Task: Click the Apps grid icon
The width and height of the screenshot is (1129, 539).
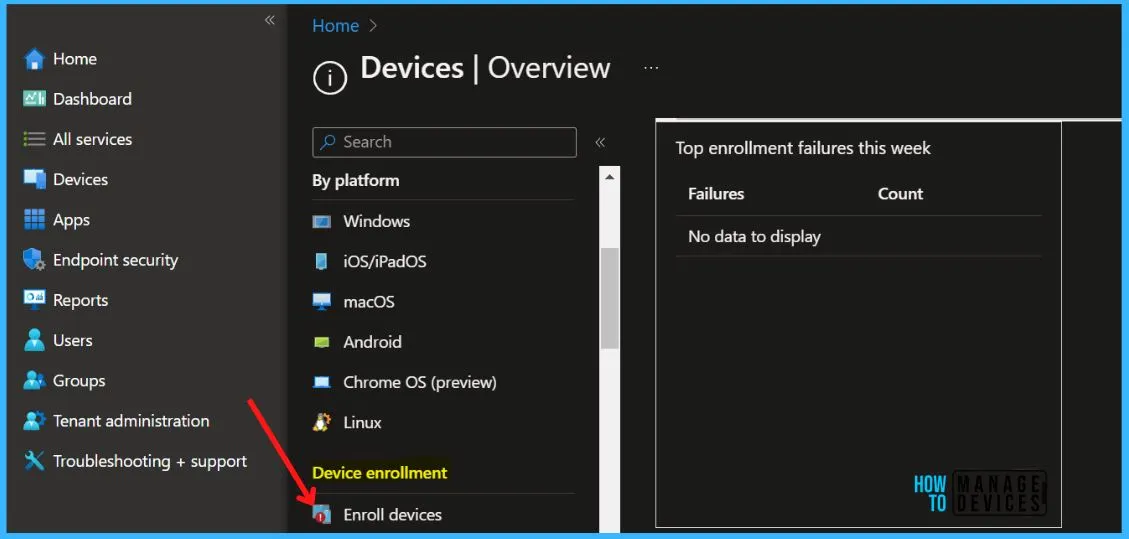Action: [x=34, y=219]
